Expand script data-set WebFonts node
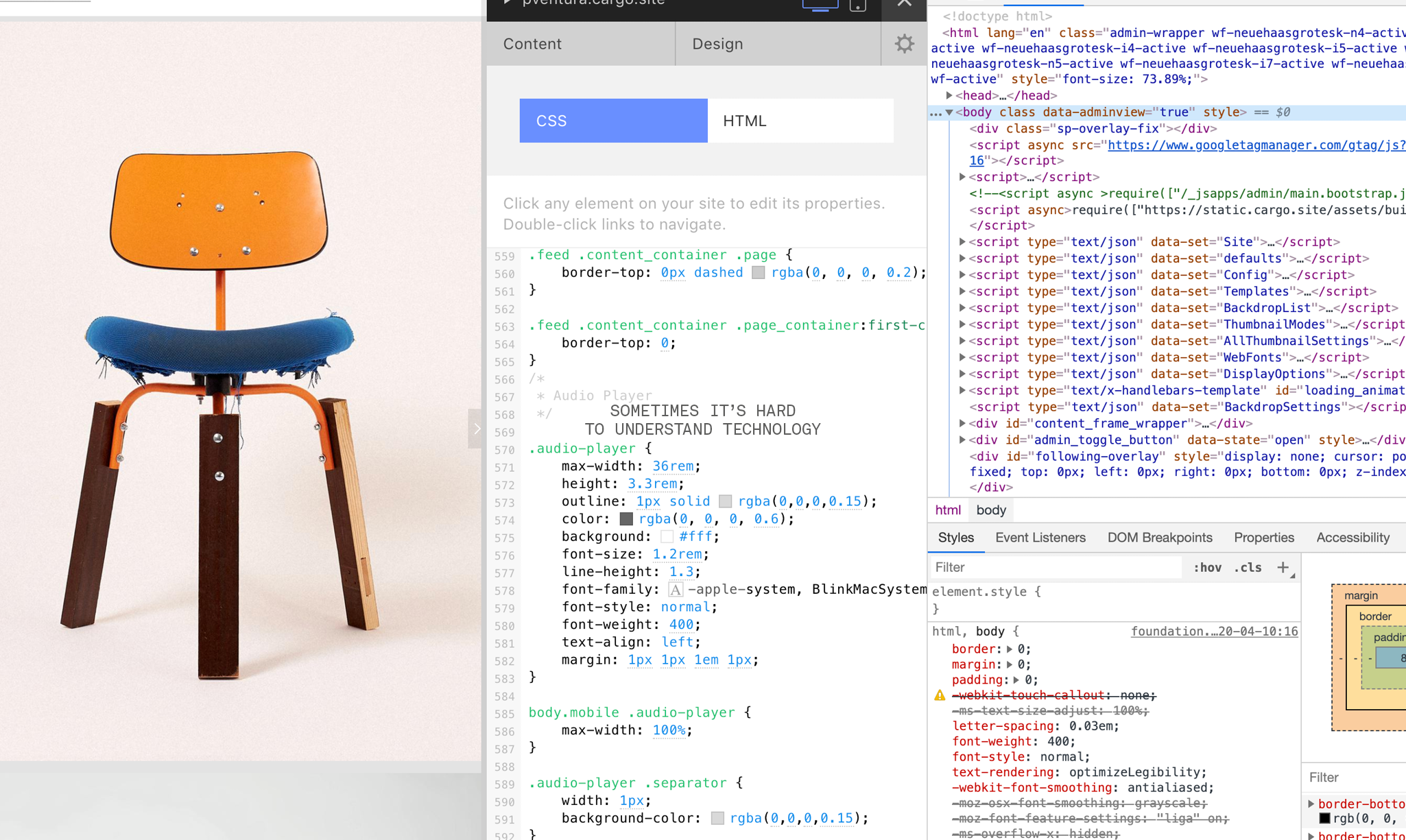 coord(963,357)
